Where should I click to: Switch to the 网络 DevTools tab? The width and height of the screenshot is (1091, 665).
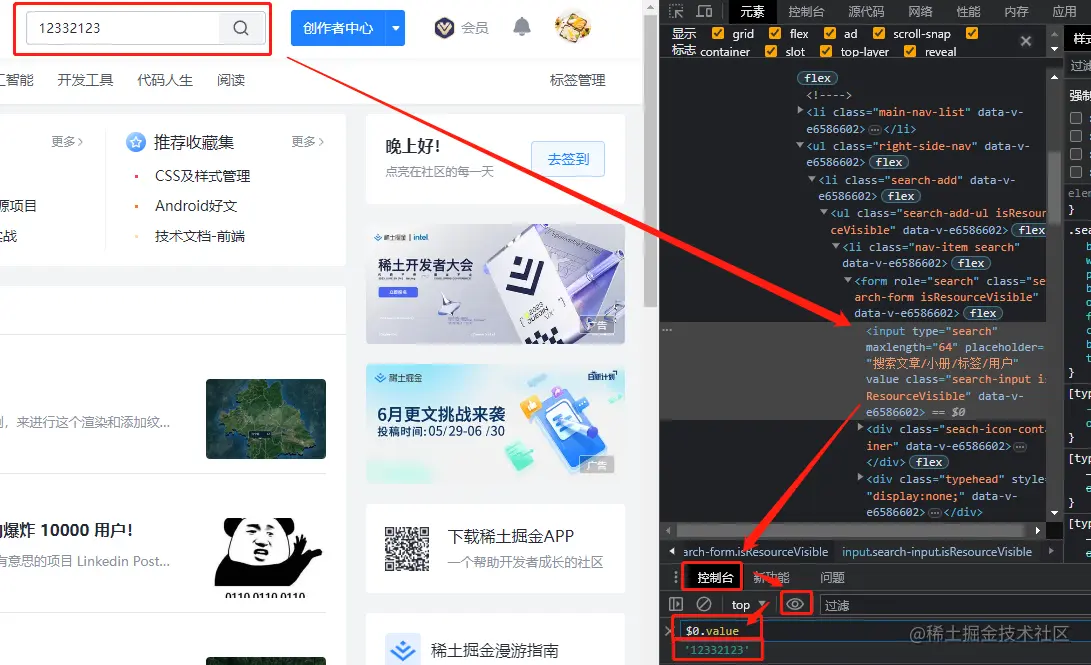click(x=919, y=12)
